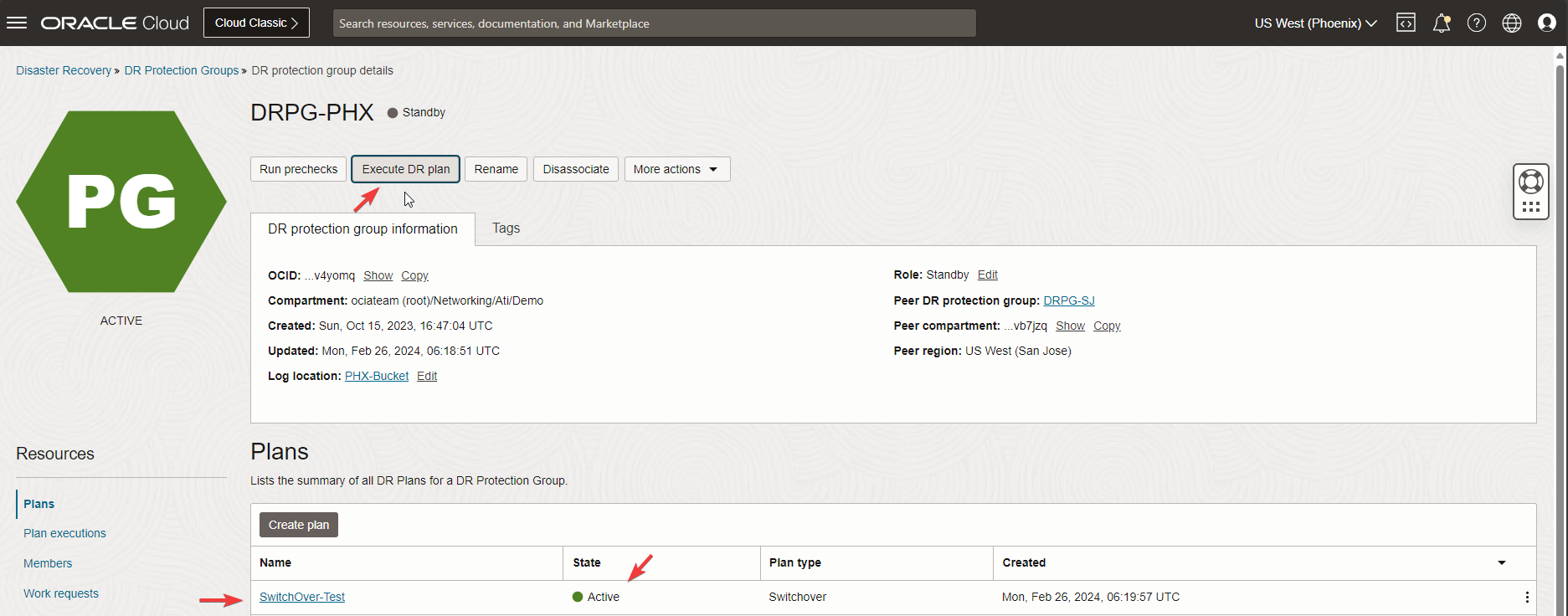Viewport: 1568px width, 616px height.
Task: Open the hamburger navigation menu
Action: pos(17,23)
